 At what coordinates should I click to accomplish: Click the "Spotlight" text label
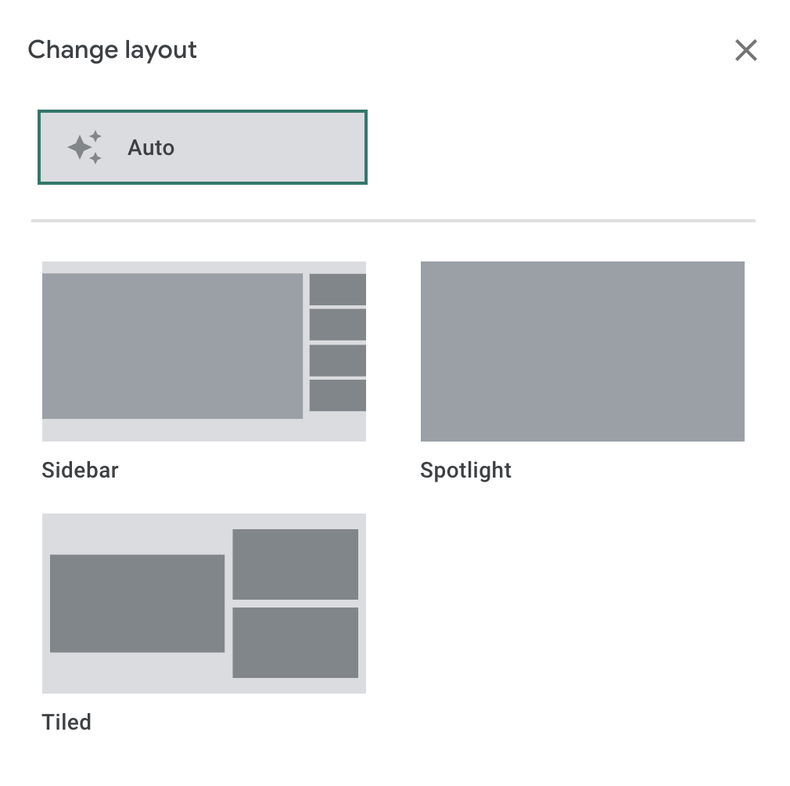[x=465, y=470]
